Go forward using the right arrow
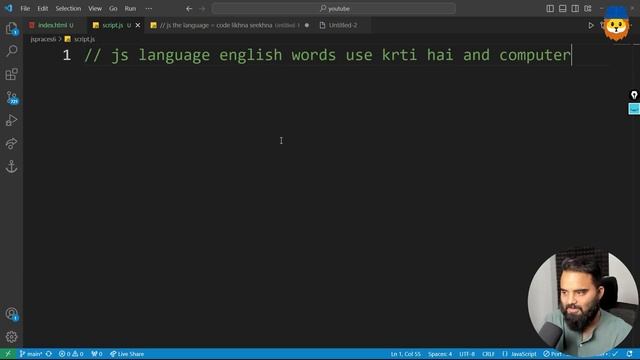Screen dimensions: 640x360 click(202, 9)
